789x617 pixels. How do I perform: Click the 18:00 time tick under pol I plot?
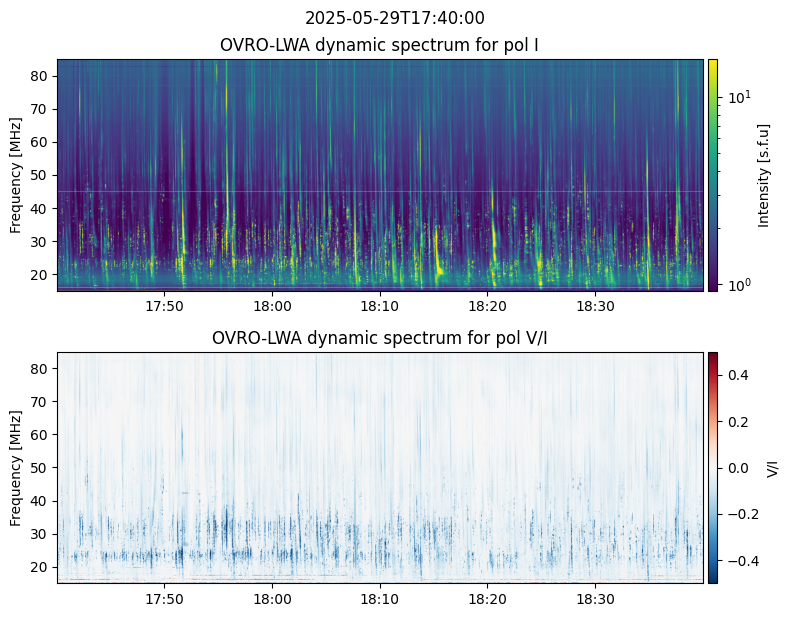(x=272, y=306)
